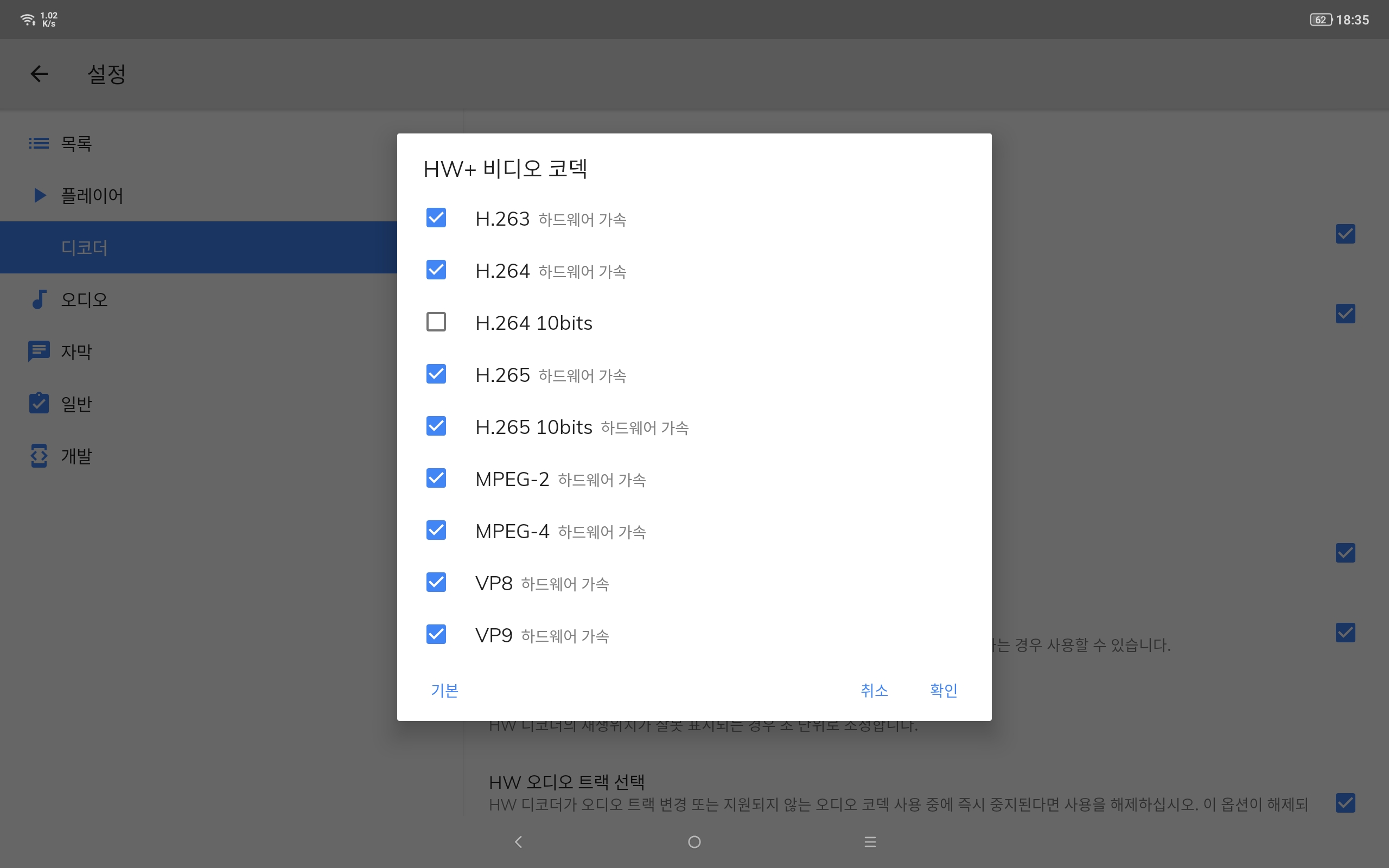The width and height of the screenshot is (1389, 868).
Task: Tap the back arrow in settings header
Action: [39, 74]
